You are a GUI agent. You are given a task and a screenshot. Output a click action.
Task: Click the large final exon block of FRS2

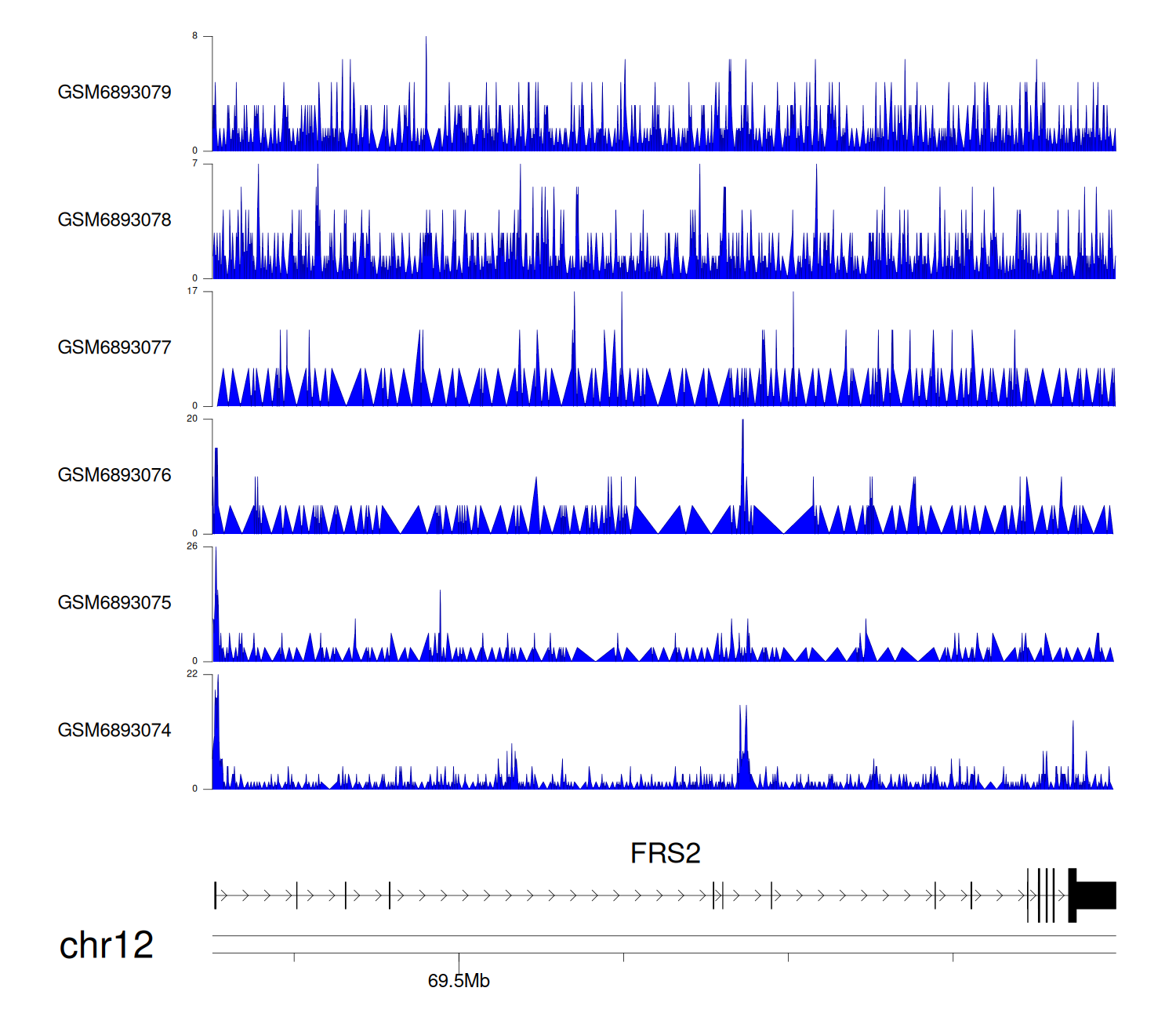1096,895
